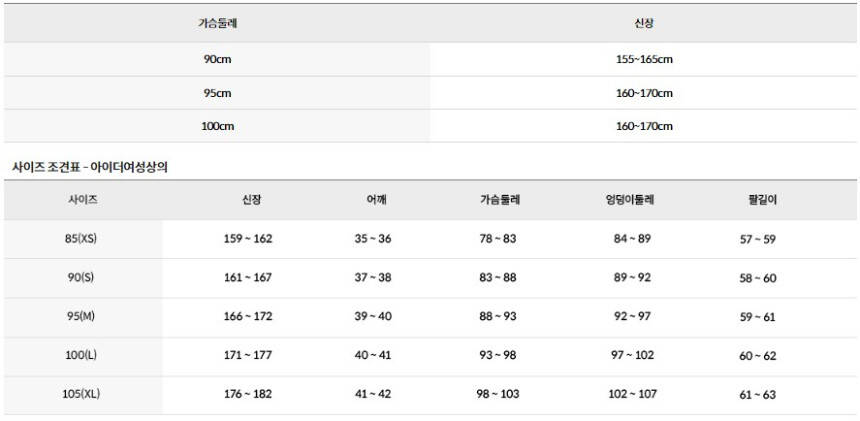Viewport: 860px width, 421px height.
Task: Select the 100(L) size row label
Action: pyautogui.click(x=82, y=356)
